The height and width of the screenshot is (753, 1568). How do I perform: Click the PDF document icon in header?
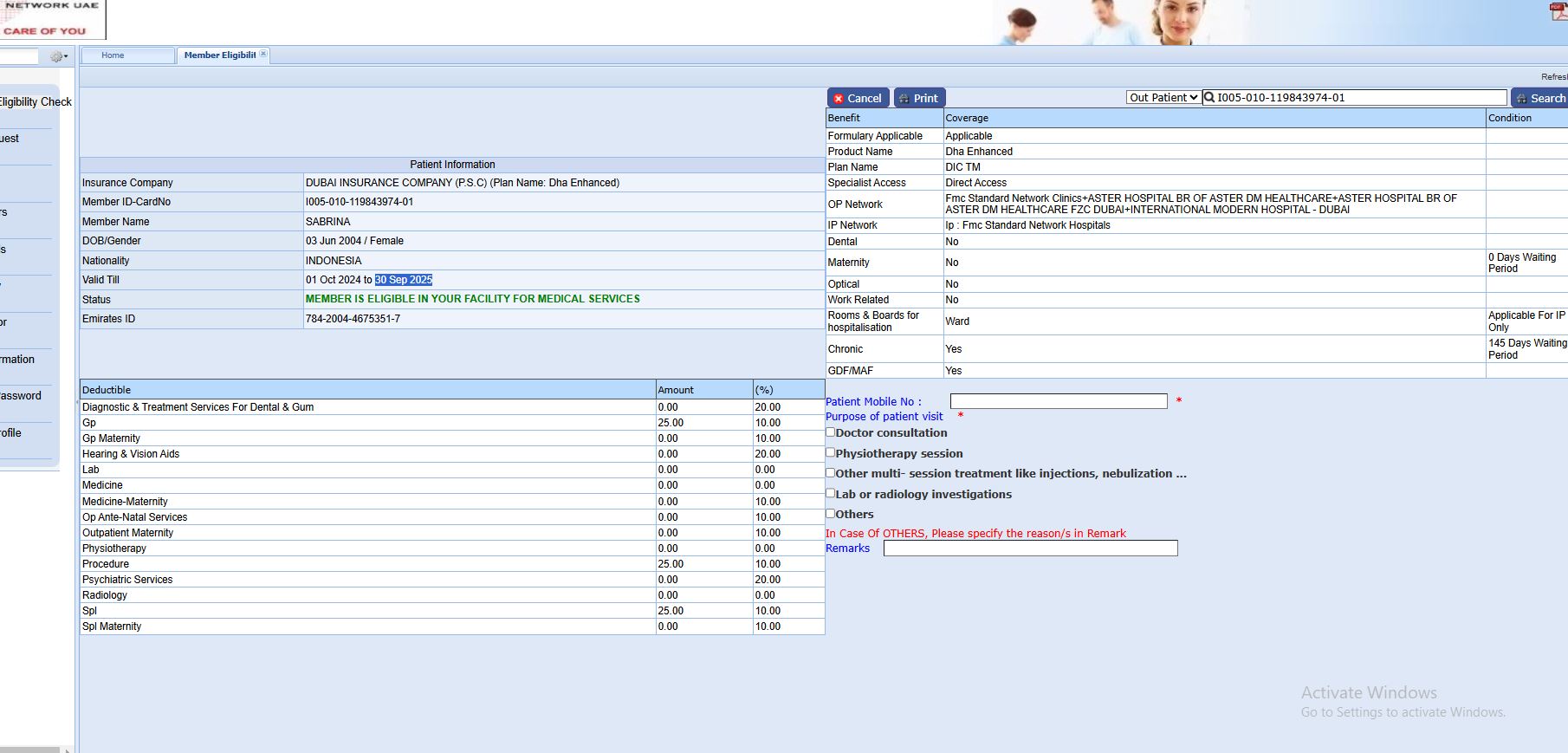coord(1558,11)
